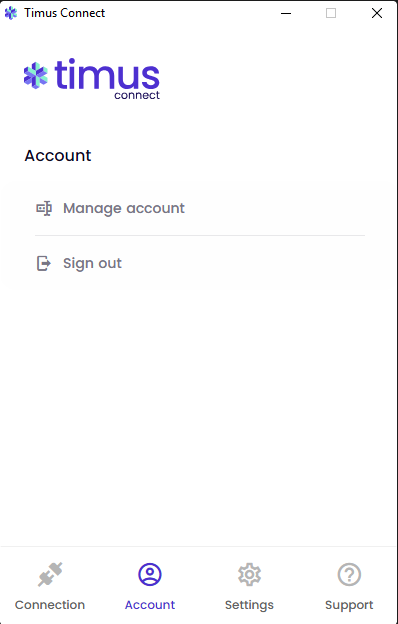Click the title bar Timus Connect app icon
Image resolution: width=398 pixels, height=624 pixels.
[11, 13]
